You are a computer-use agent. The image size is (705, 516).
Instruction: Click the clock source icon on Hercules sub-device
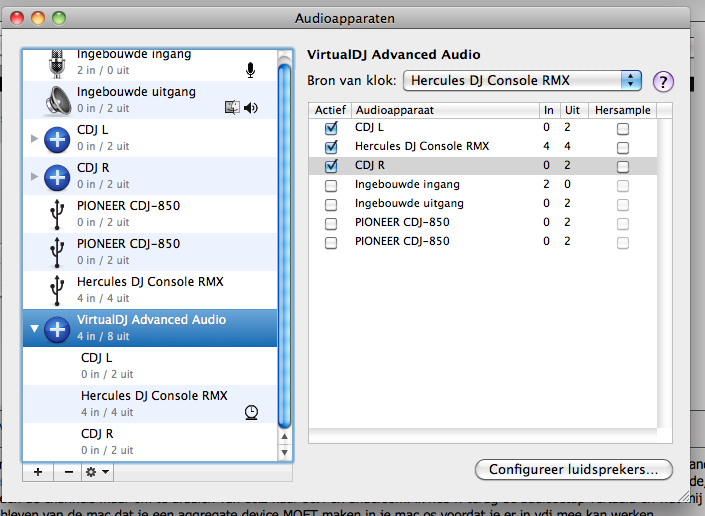click(x=251, y=412)
